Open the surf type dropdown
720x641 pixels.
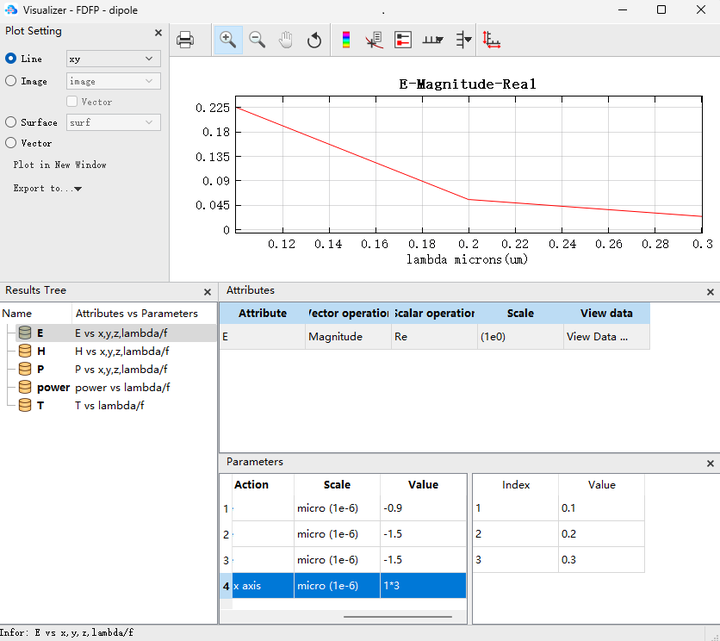pos(113,123)
